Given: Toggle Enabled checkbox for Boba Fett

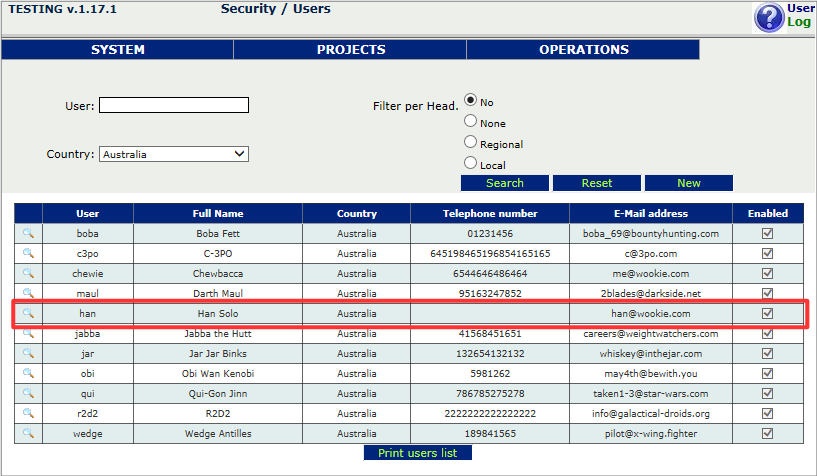Looking at the screenshot, I should point(768,233).
